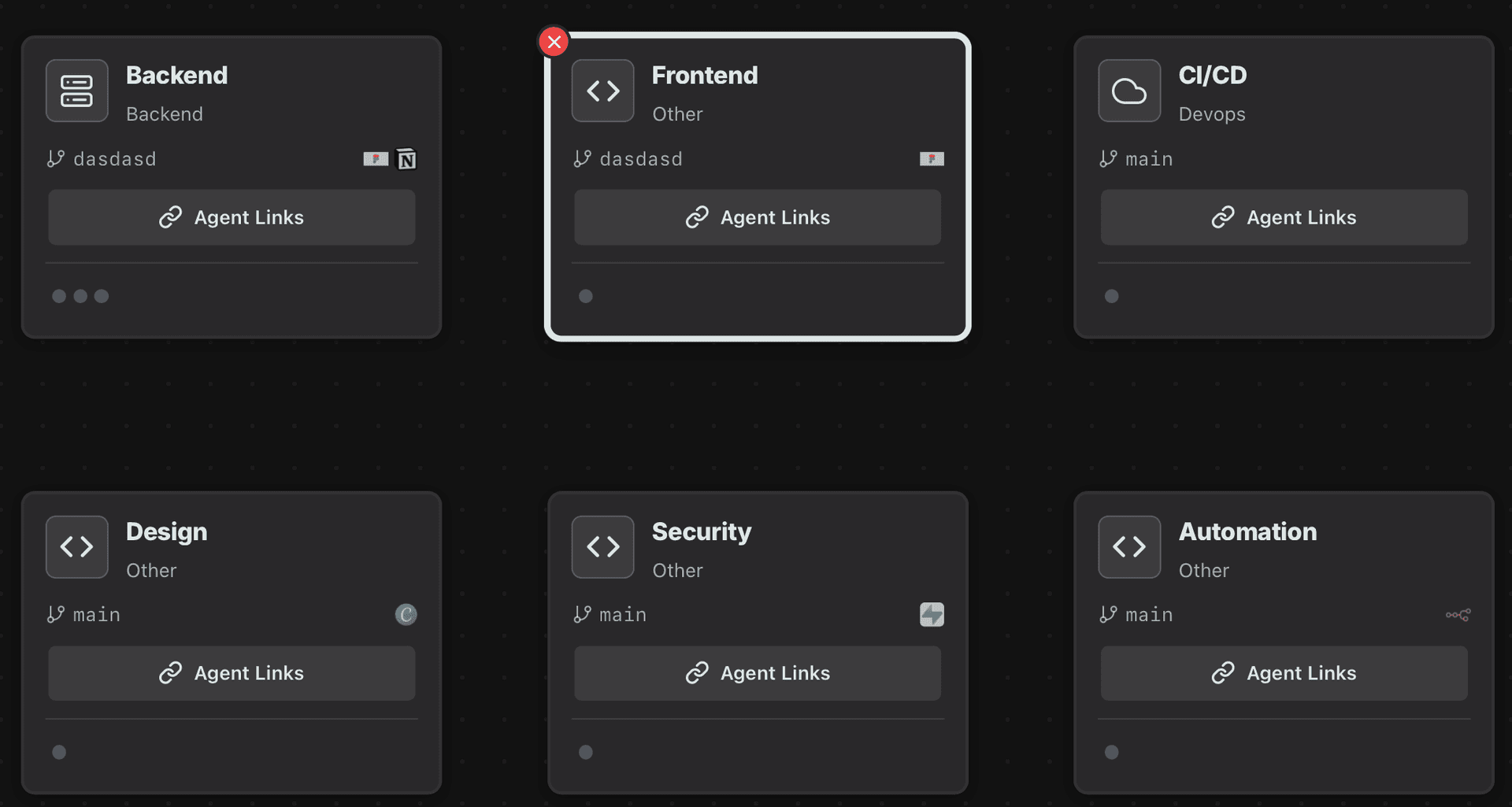The width and height of the screenshot is (1512, 807).
Task: Click the lightning integration icon on Security card
Action: click(x=932, y=615)
